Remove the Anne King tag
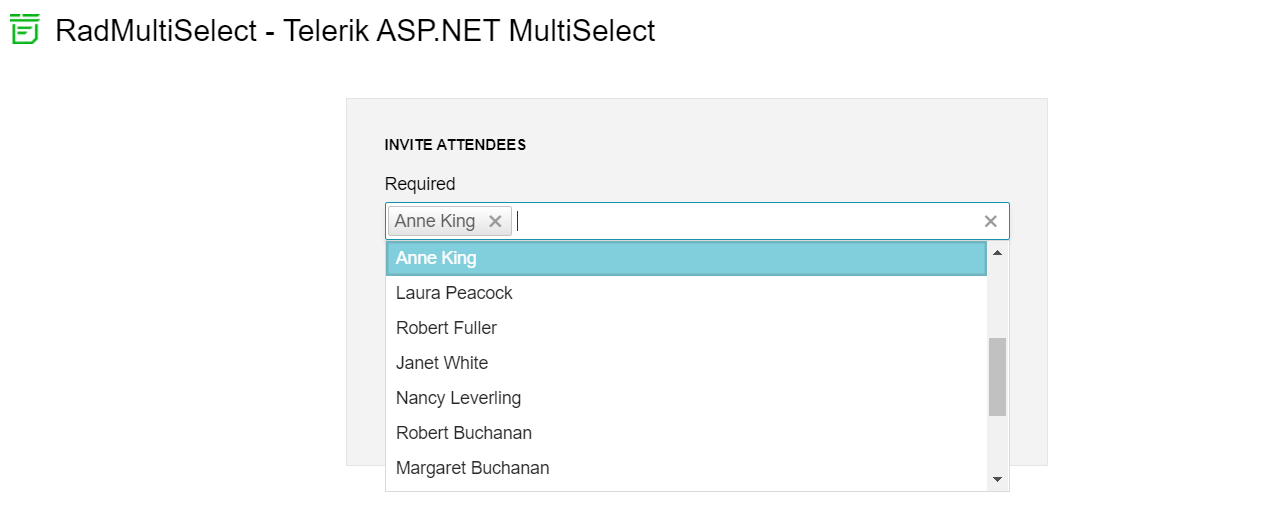1266x517 pixels. [x=495, y=221]
